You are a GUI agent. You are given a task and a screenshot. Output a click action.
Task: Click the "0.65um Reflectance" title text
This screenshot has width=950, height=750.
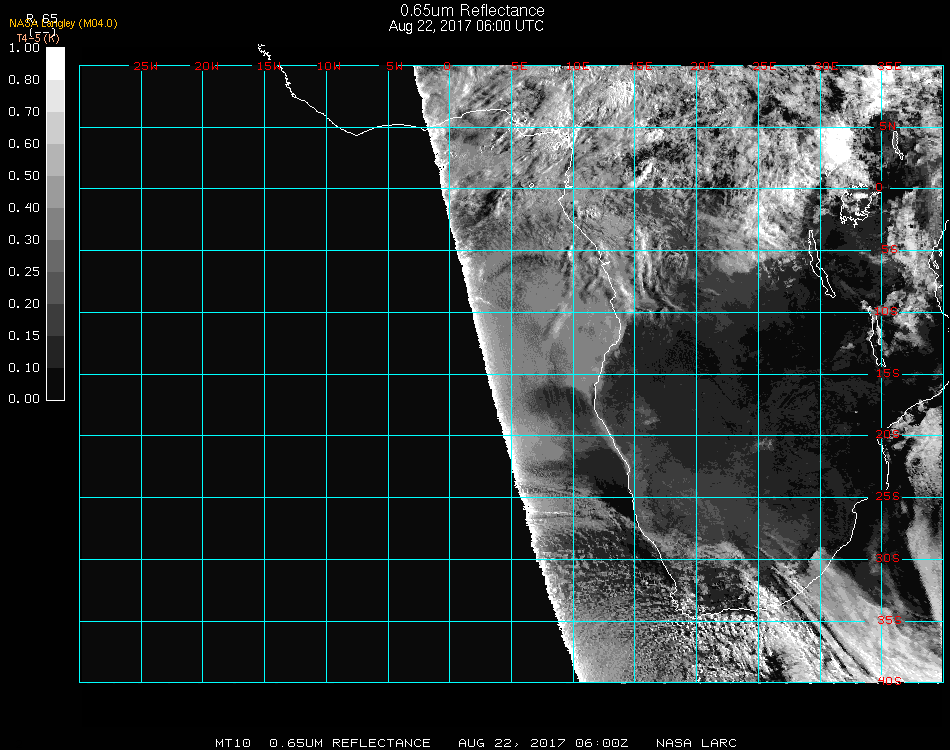point(472,10)
